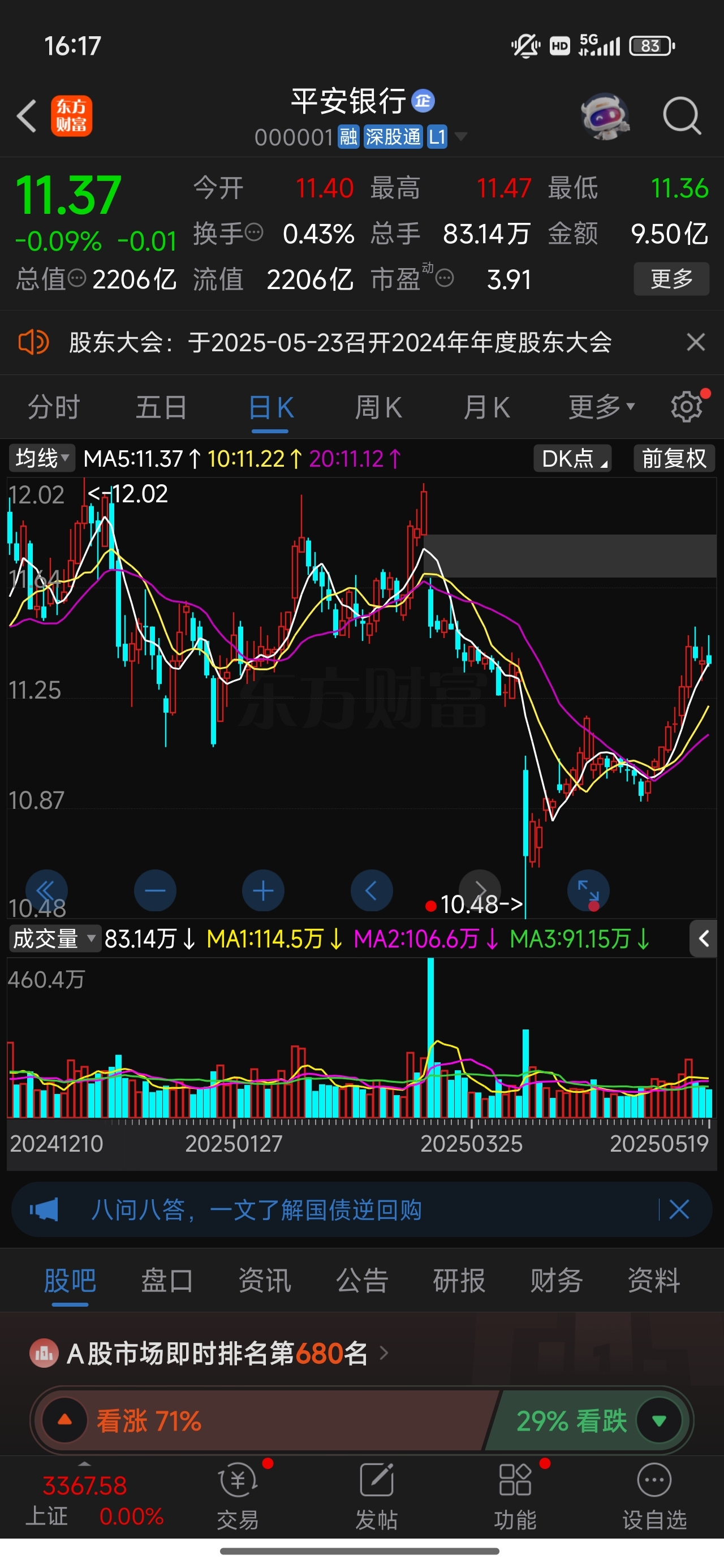
Task: Move chart left with arrow button
Action: coord(372,891)
